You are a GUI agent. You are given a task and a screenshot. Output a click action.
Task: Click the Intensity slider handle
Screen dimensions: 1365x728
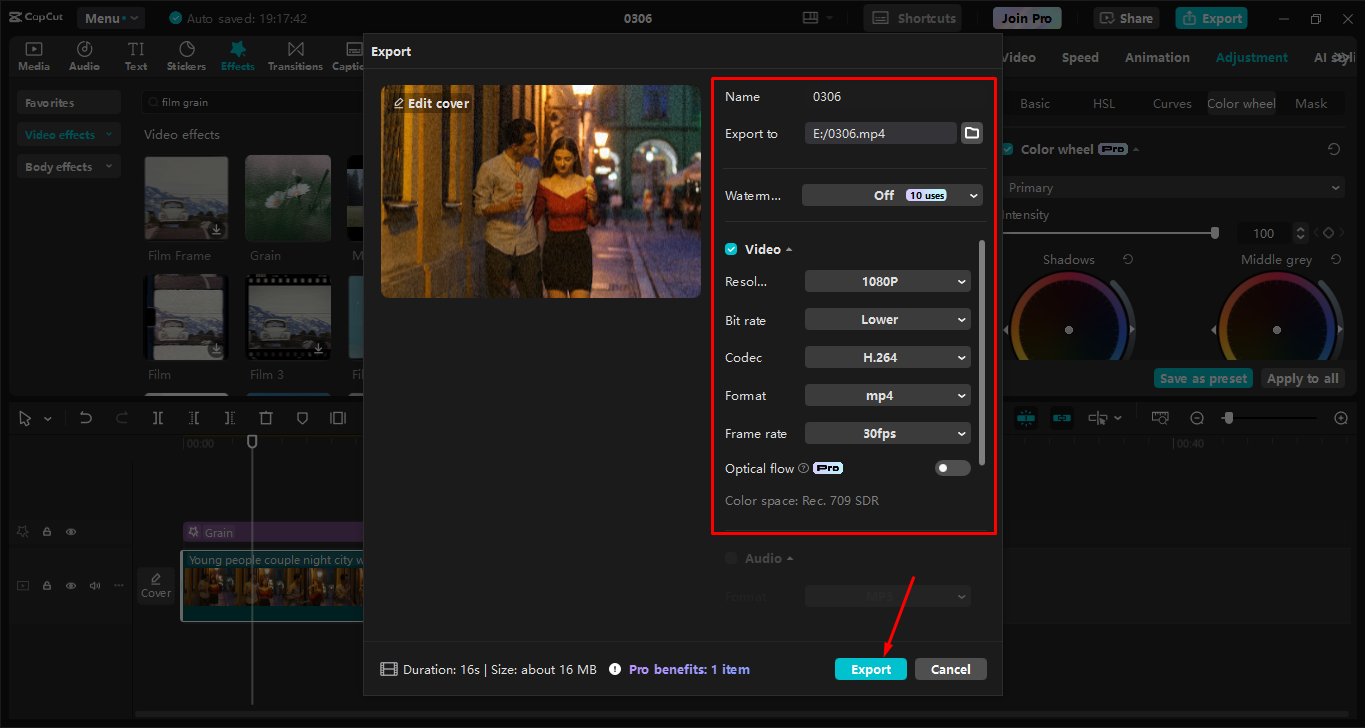(1214, 232)
